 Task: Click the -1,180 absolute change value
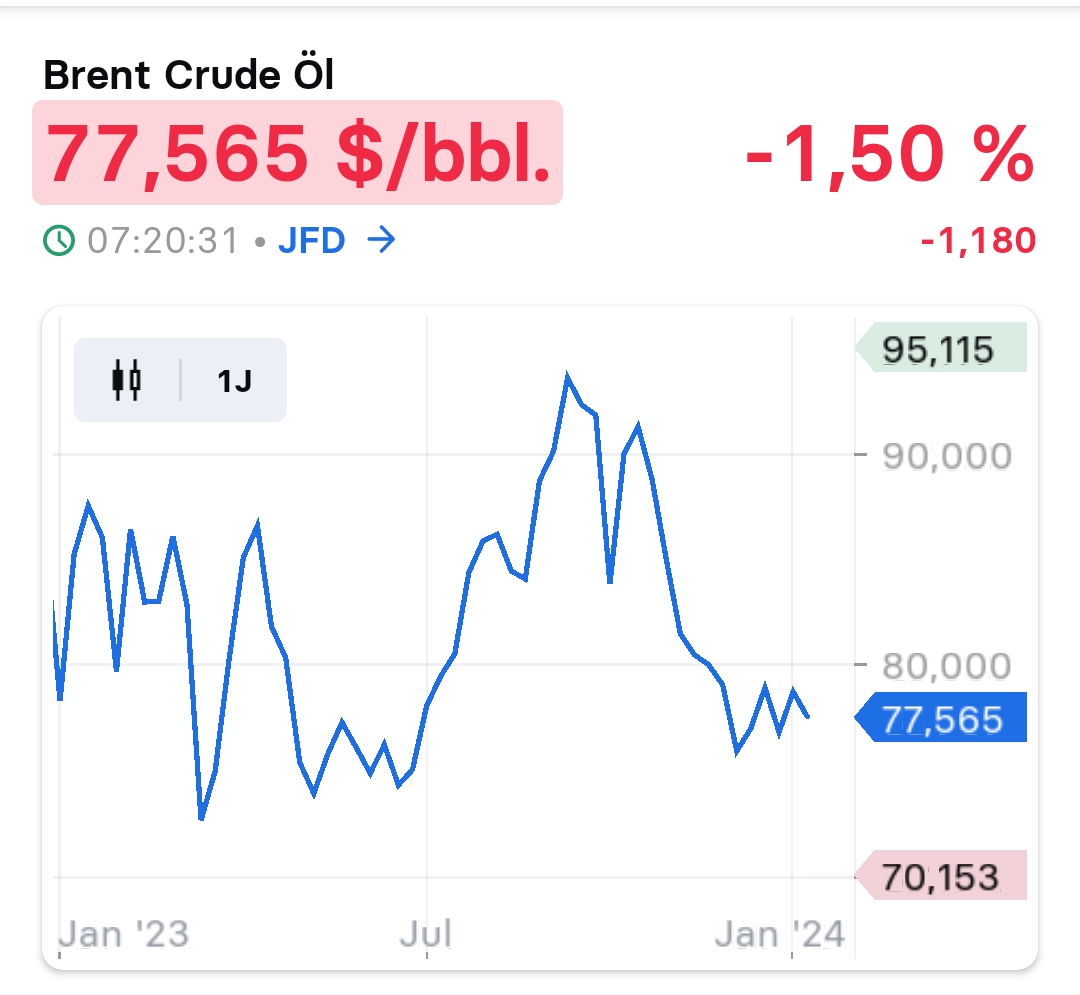(x=978, y=241)
